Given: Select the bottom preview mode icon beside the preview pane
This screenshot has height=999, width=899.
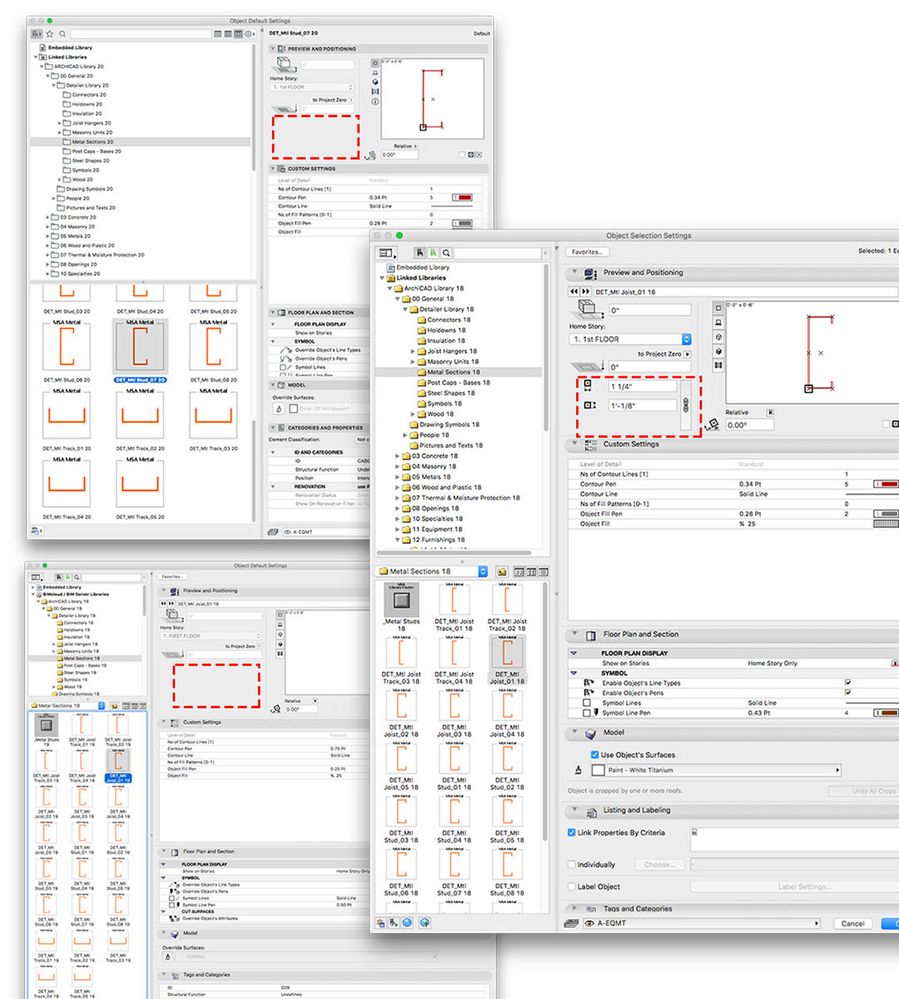Looking at the screenshot, I should 718,364.
